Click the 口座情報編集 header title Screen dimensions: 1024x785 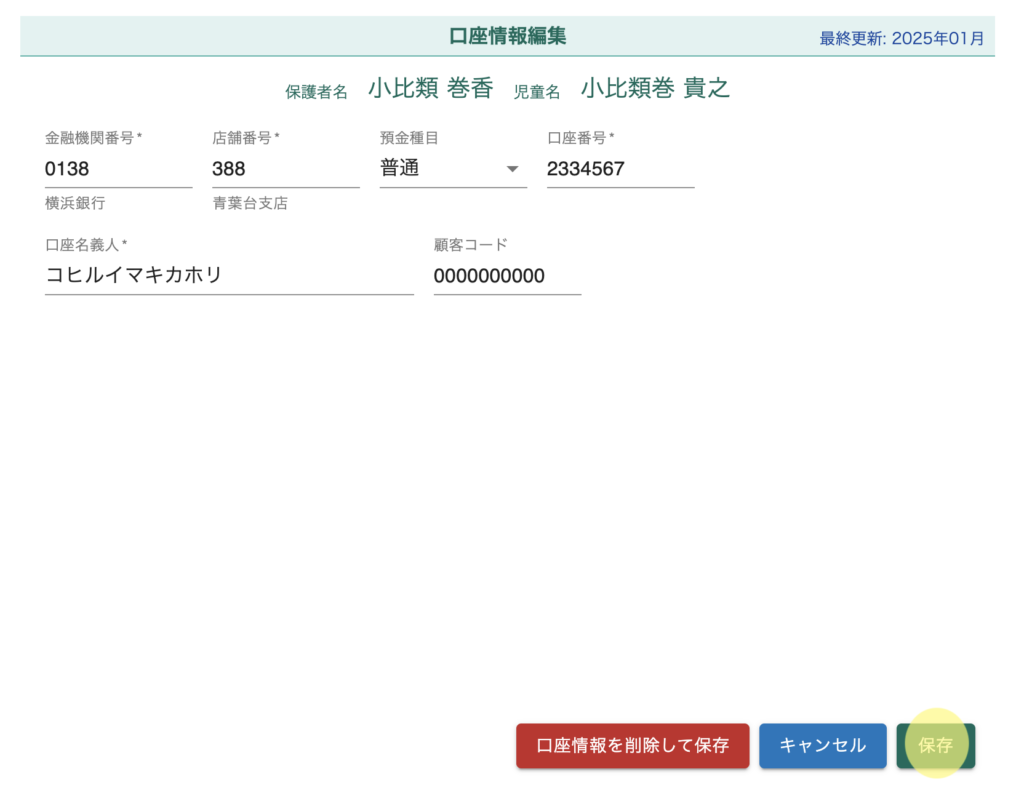pos(507,37)
